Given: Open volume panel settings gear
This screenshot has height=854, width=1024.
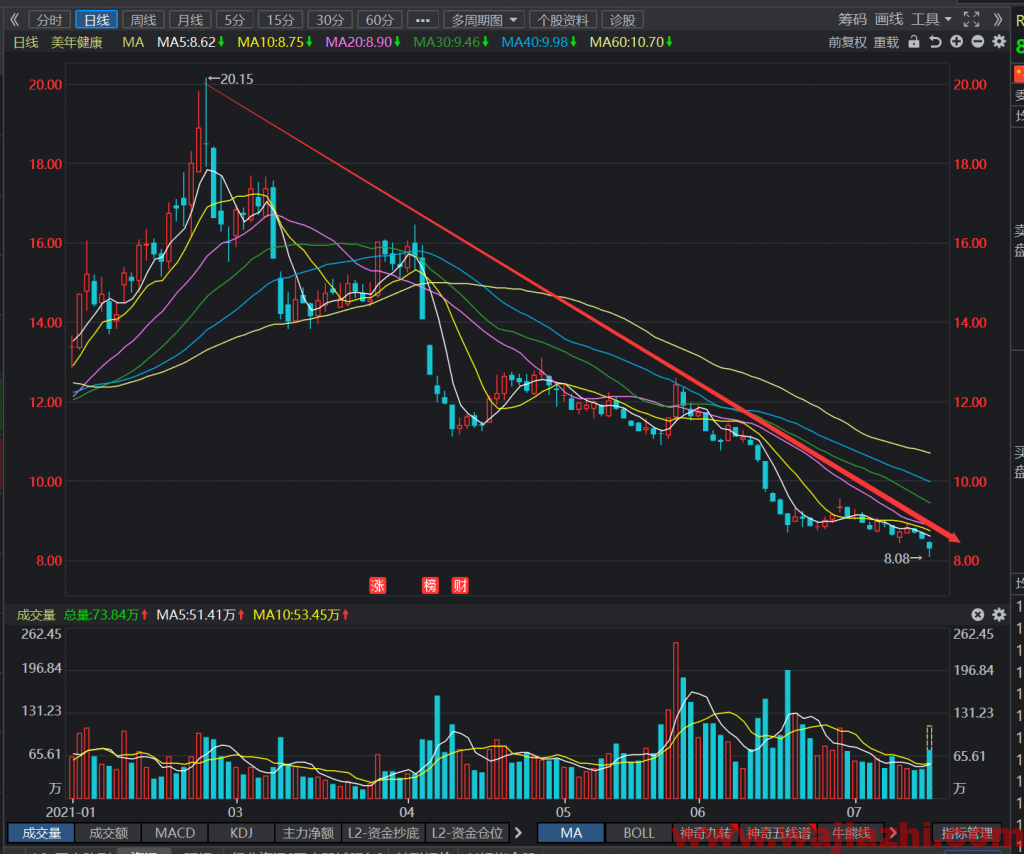Looking at the screenshot, I should coord(999,614).
